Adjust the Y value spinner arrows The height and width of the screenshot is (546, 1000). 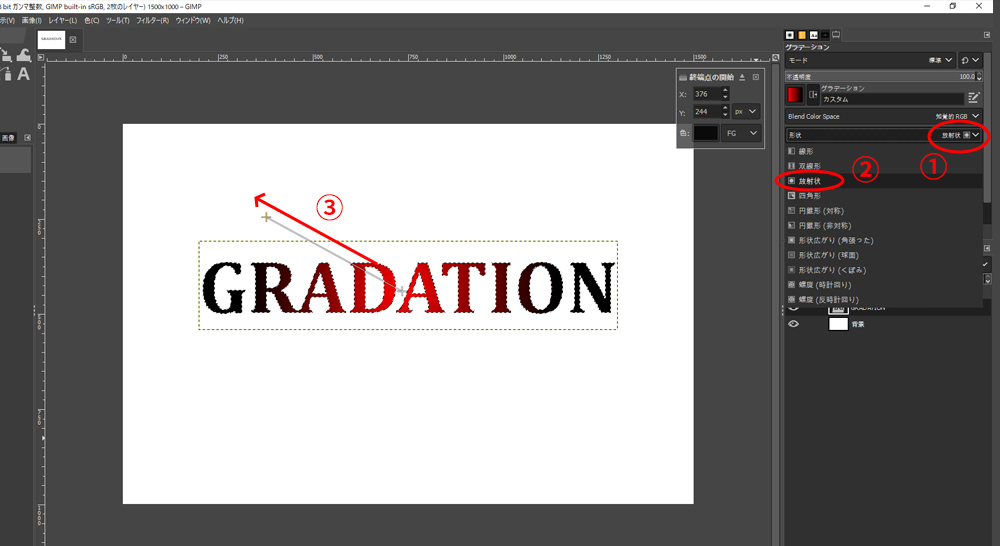(725, 112)
